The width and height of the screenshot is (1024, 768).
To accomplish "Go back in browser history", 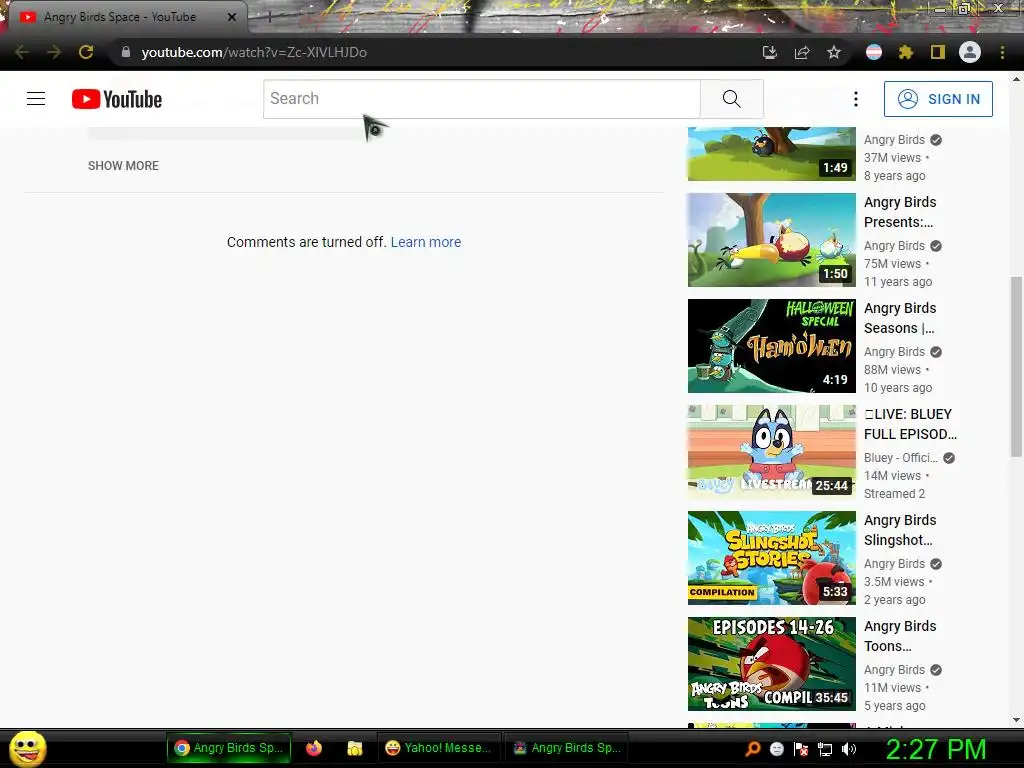I will pyautogui.click(x=22, y=52).
